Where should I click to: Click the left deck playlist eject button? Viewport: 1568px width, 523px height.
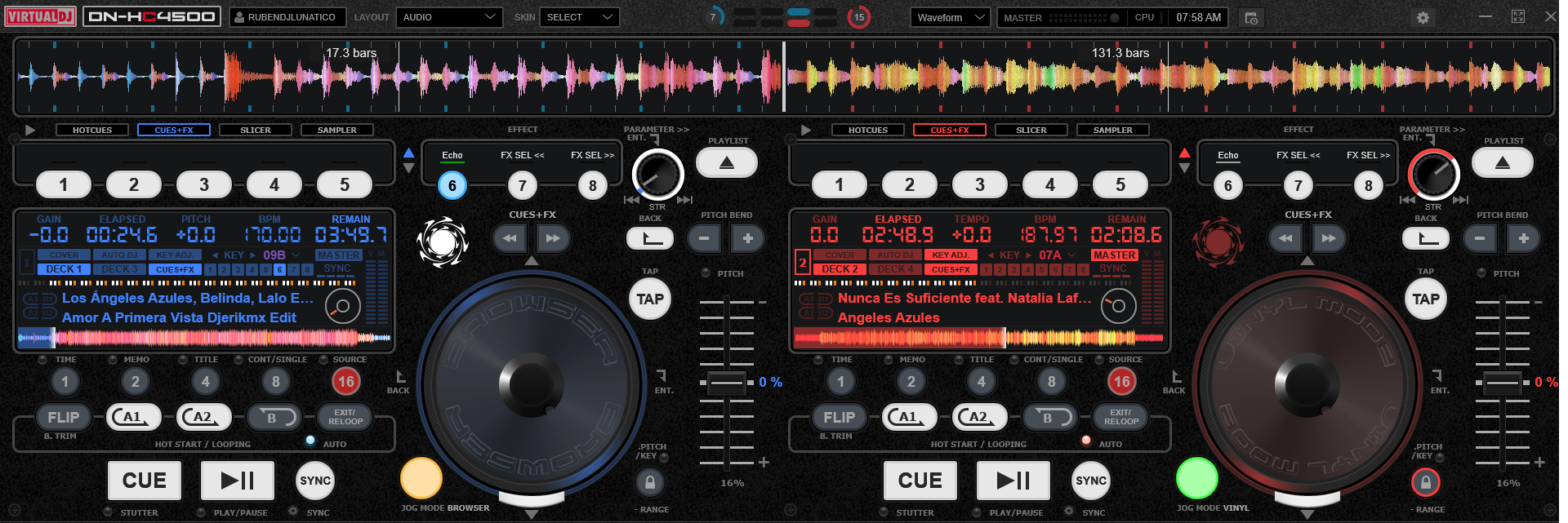pyautogui.click(x=727, y=162)
